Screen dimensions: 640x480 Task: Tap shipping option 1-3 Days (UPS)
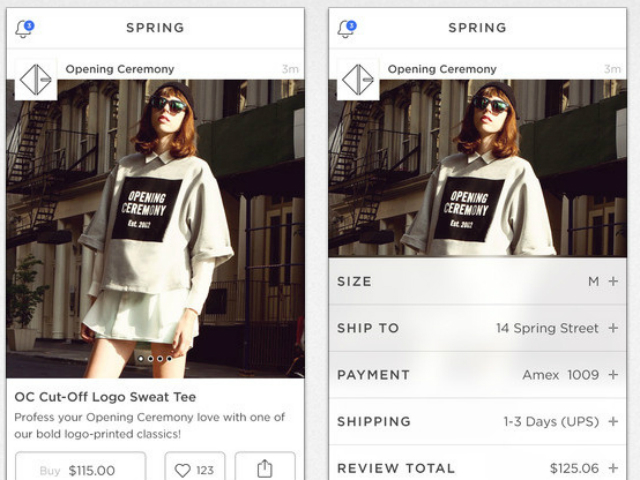pyautogui.click(x=551, y=422)
